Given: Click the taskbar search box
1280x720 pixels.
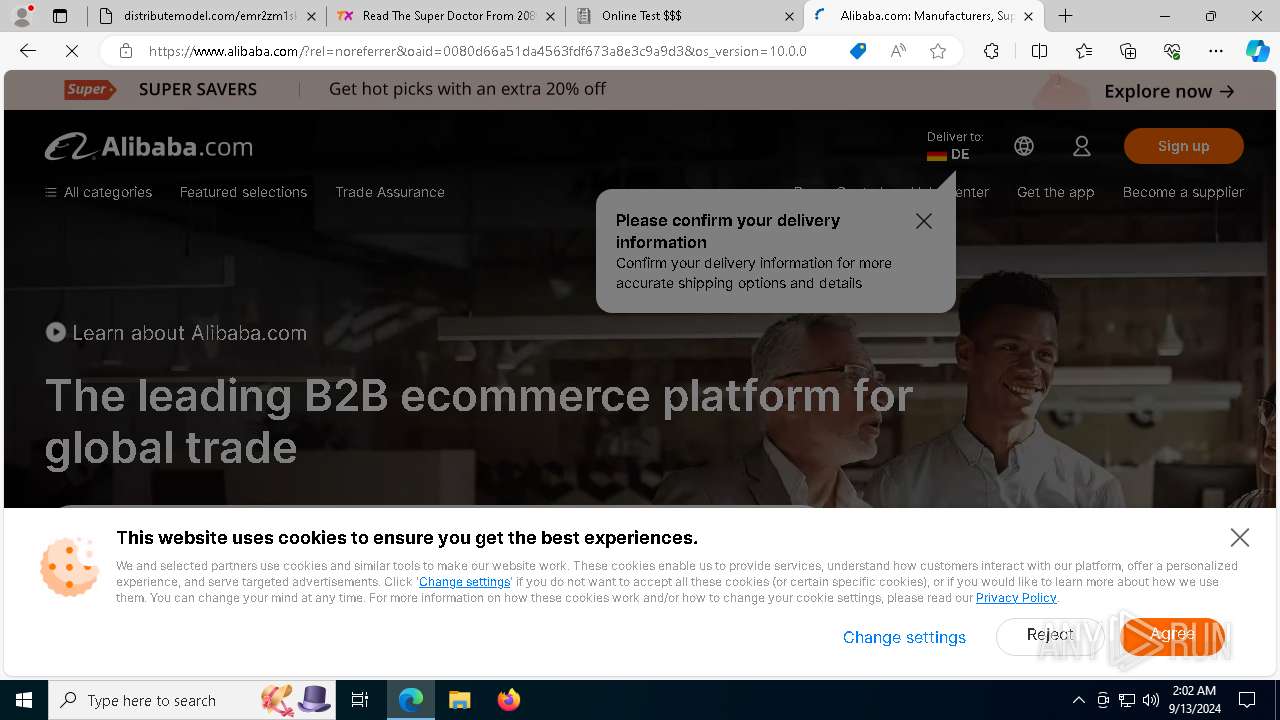Looking at the screenshot, I should click(x=192, y=700).
